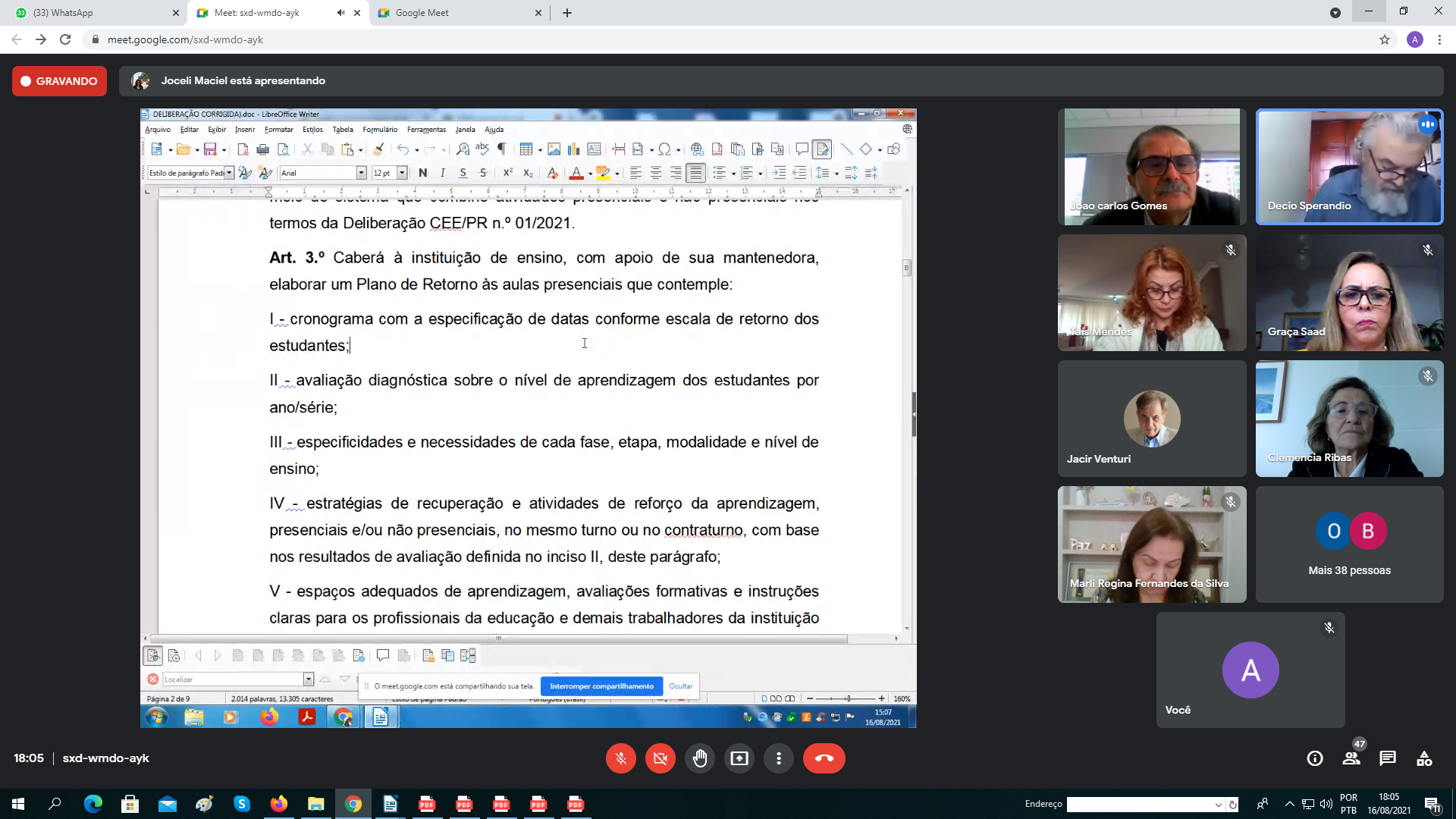The width and height of the screenshot is (1456, 819).
Task: Toggle the raise hand button
Action: 699,758
